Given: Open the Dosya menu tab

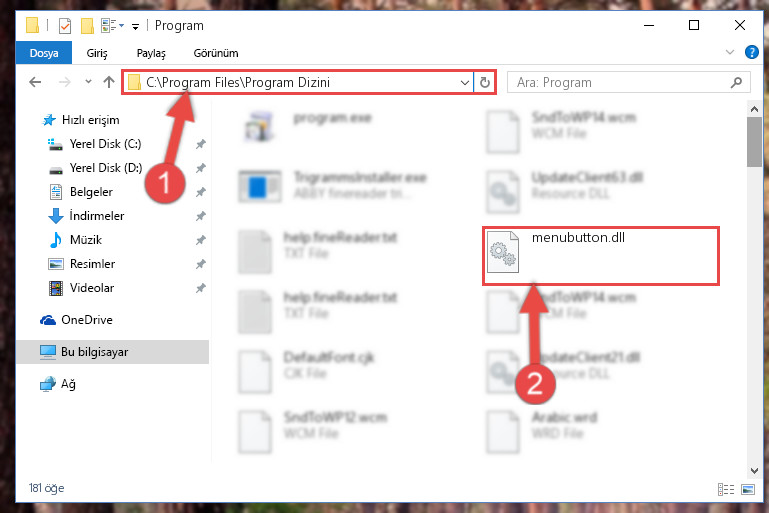Looking at the screenshot, I should pos(44,53).
